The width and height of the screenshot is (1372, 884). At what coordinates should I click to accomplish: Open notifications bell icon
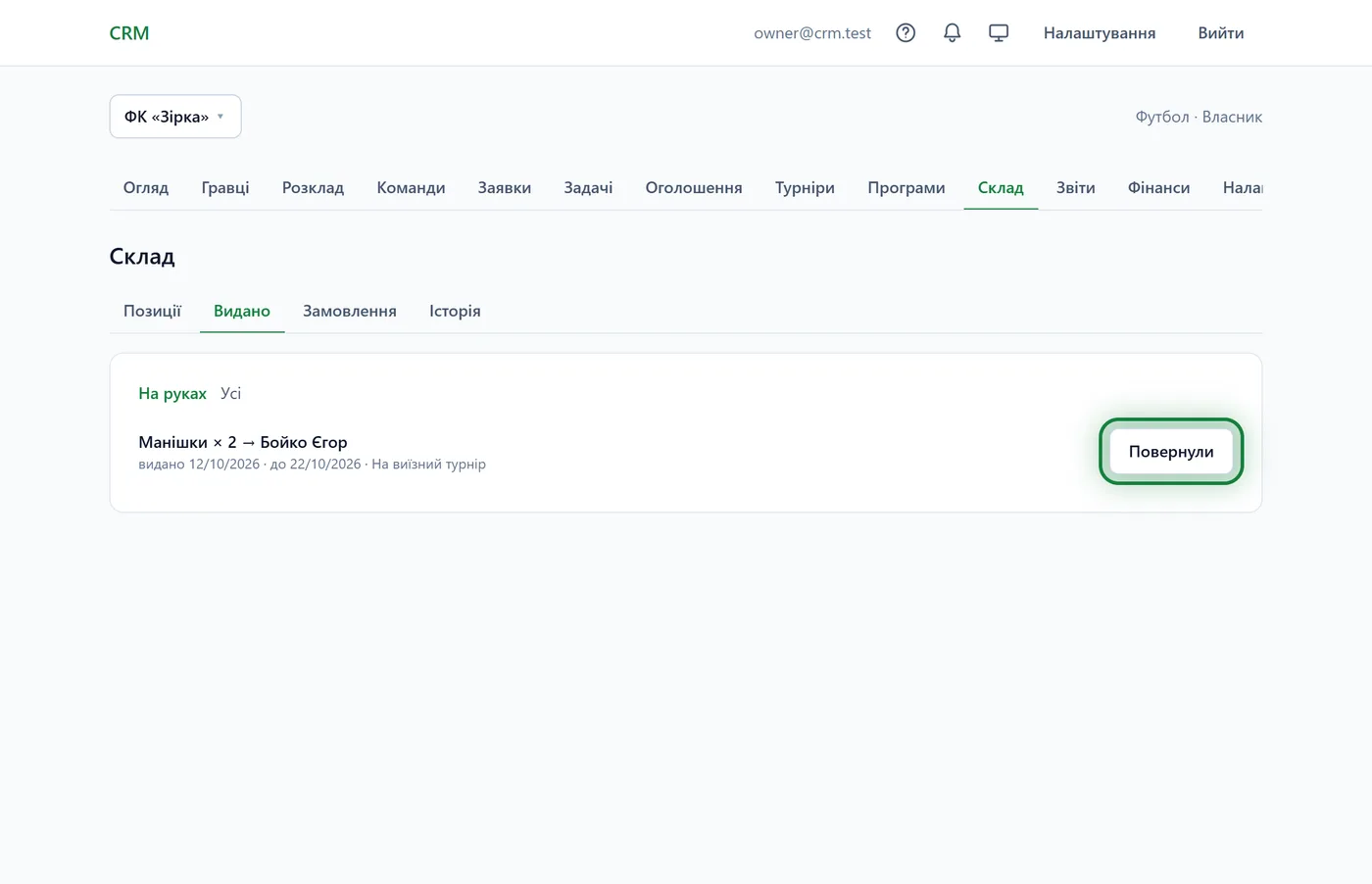pos(952,33)
